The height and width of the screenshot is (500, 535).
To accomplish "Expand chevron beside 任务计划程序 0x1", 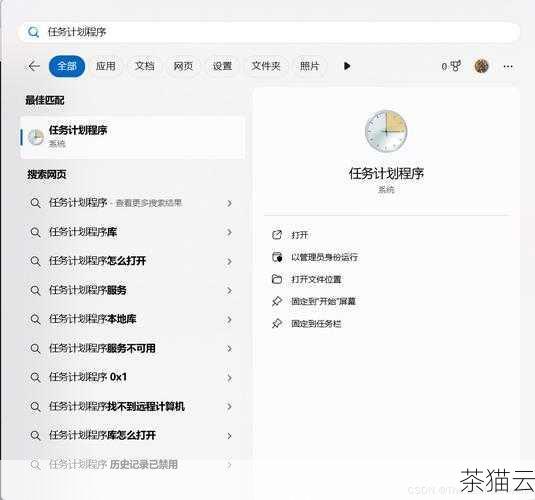I will click(x=229, y=377).
